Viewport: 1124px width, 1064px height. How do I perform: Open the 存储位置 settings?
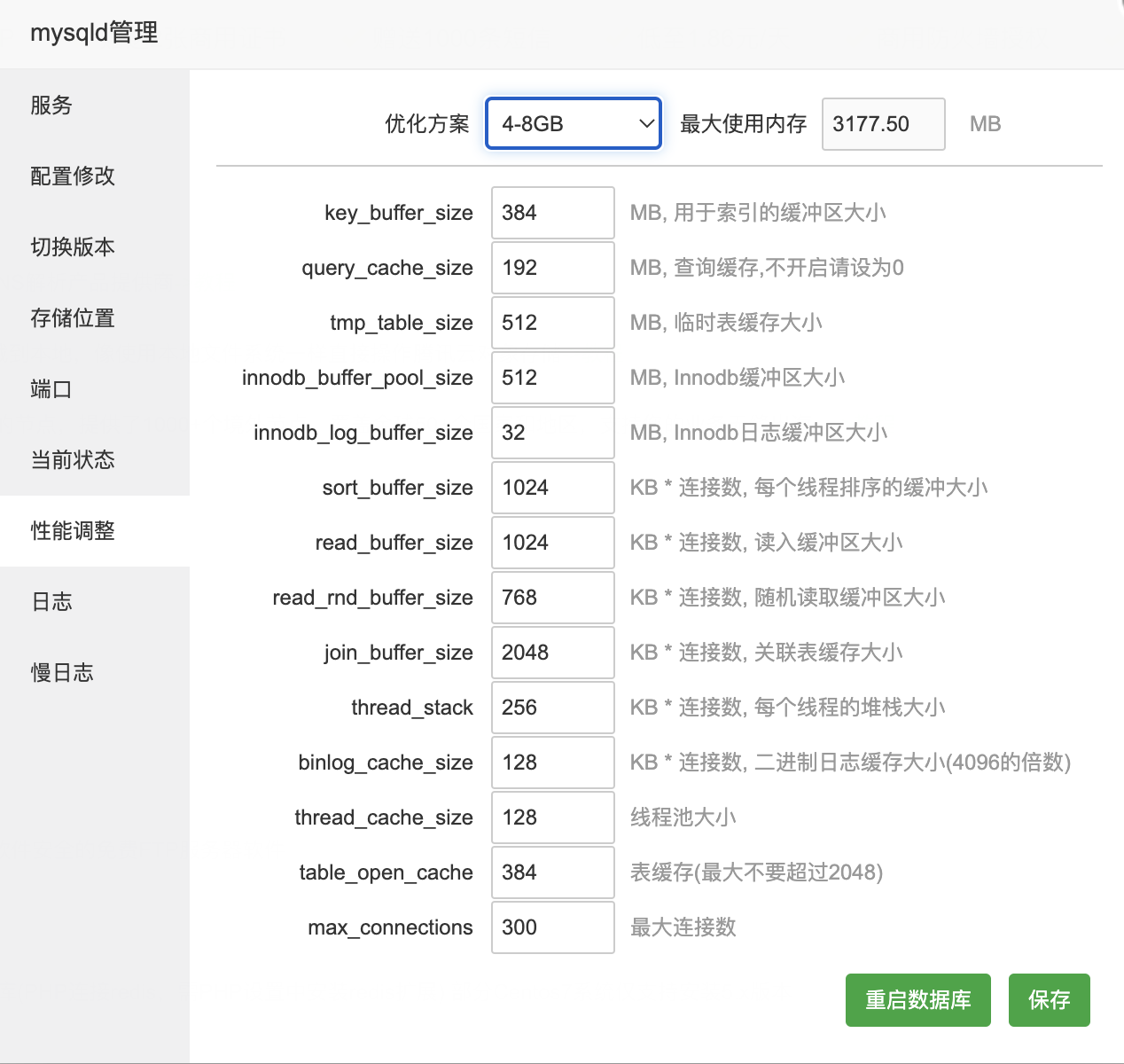click(72, 318)
